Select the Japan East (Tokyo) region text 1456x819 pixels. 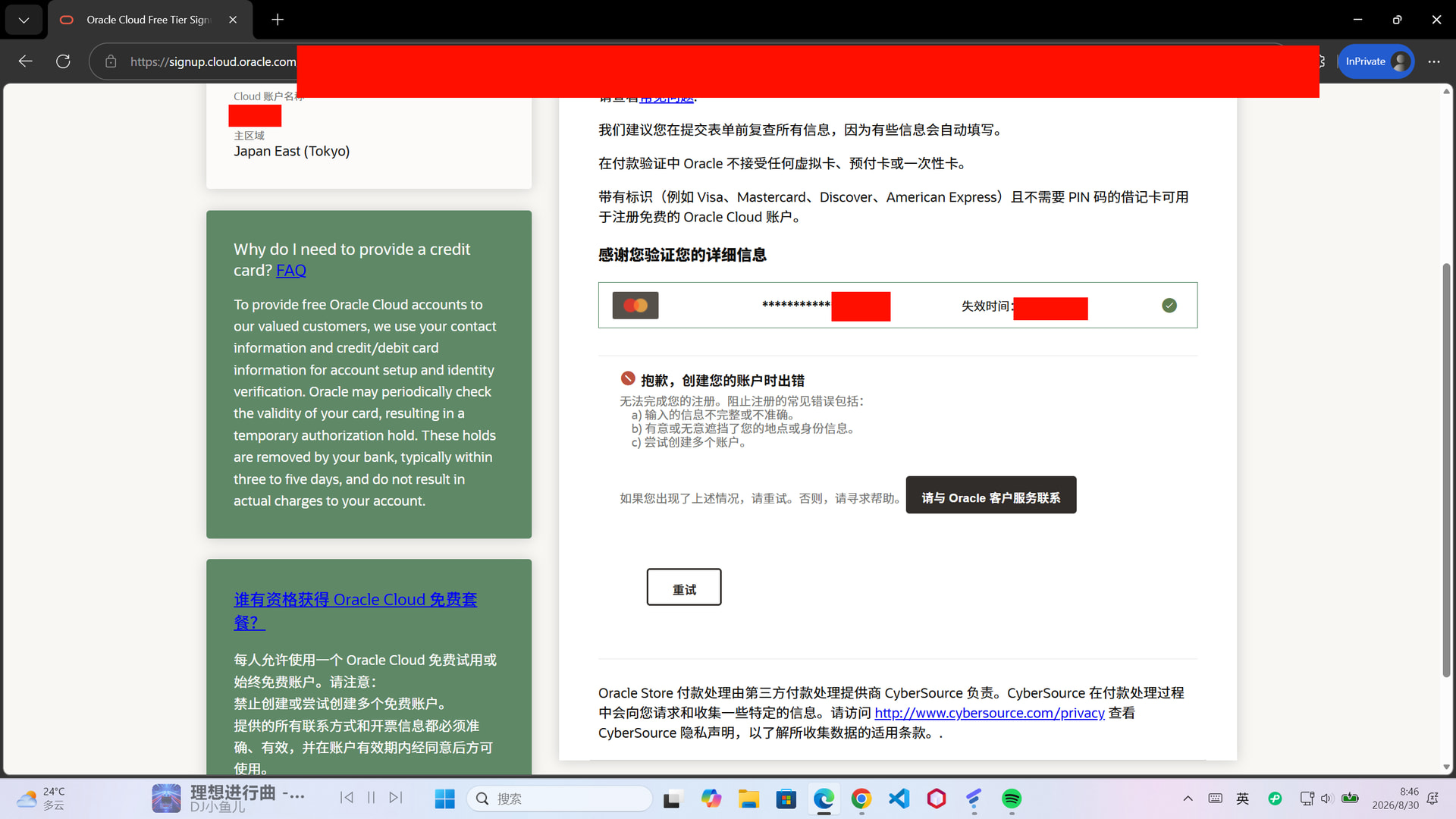tap(292, 152)
